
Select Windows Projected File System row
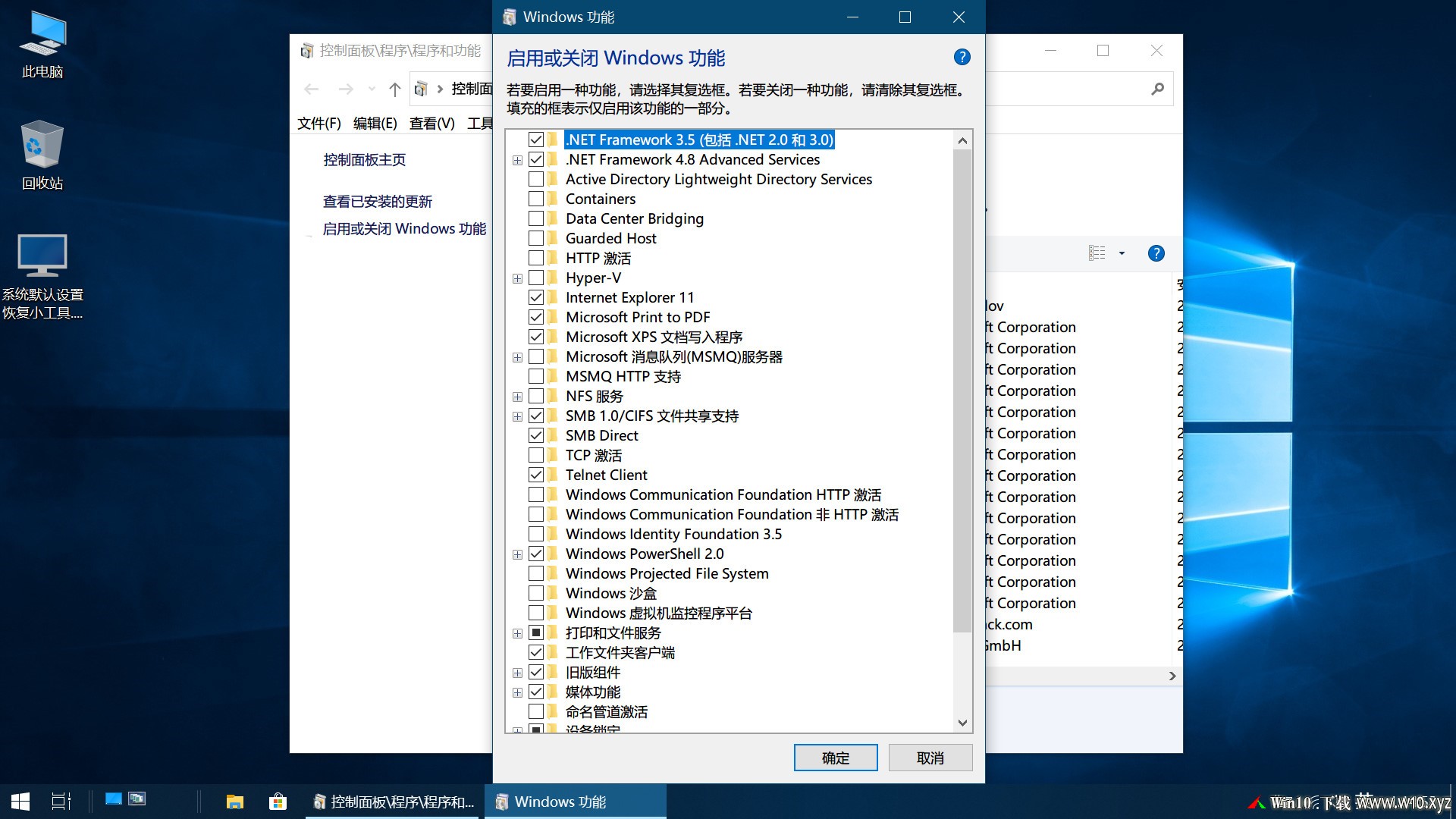point(667,573)
